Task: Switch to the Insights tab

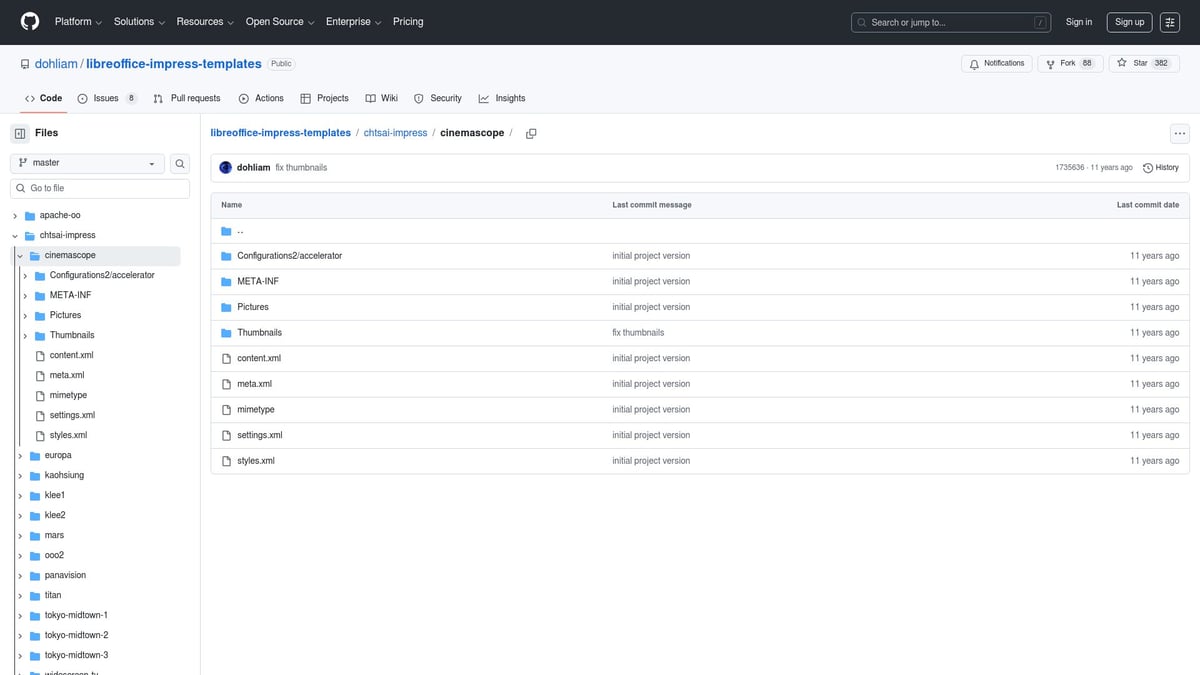Action: (x=502, y=98)
